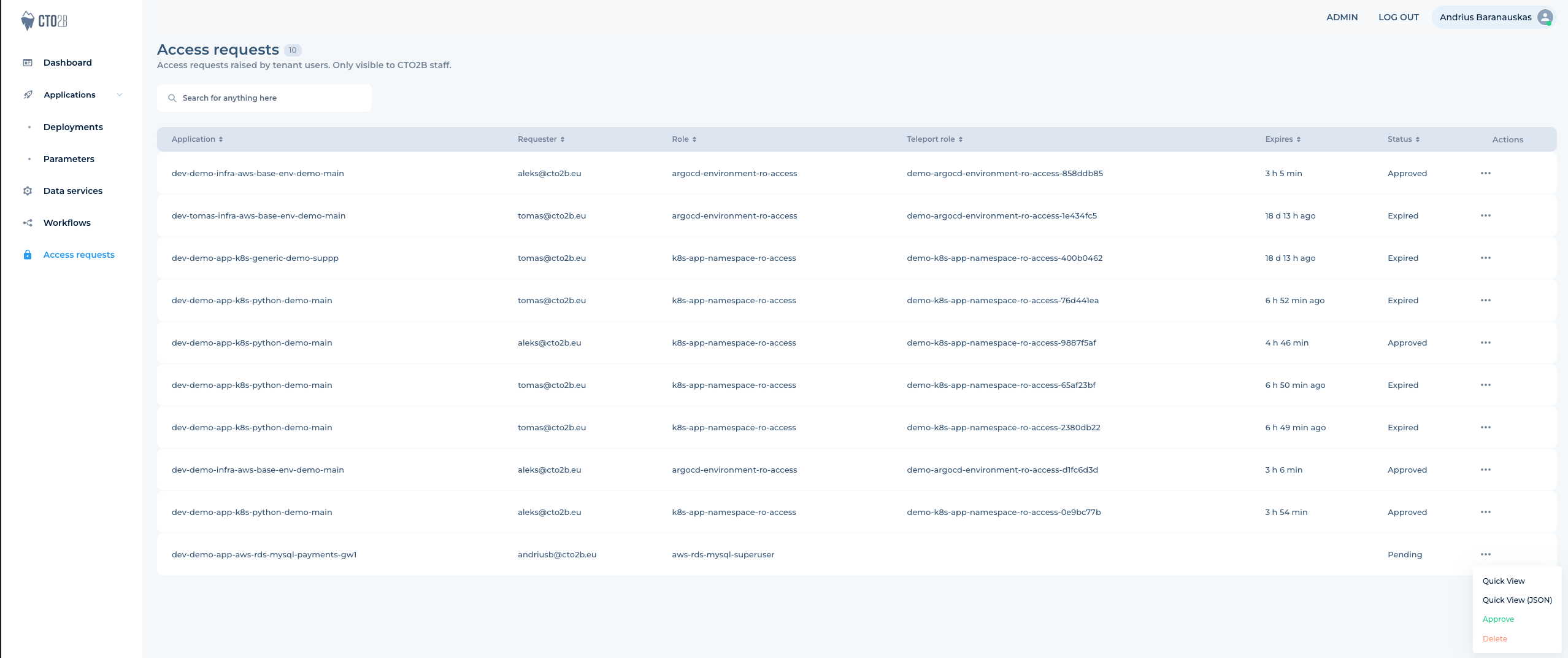Open actions menu for dev-demo-app-k8s-generic-demo-suppp
Image resolution: width=1568 pixels, height=658 pixels.
tap(1486, 258)
